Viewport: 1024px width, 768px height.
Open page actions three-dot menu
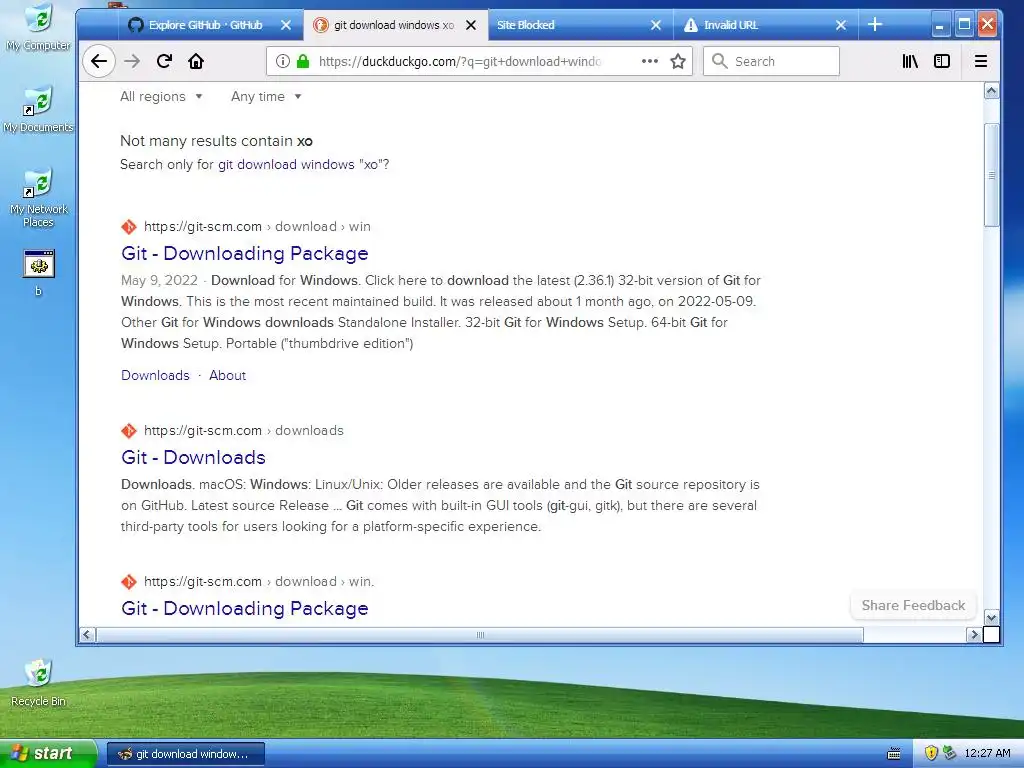click(x=650, y=61)
